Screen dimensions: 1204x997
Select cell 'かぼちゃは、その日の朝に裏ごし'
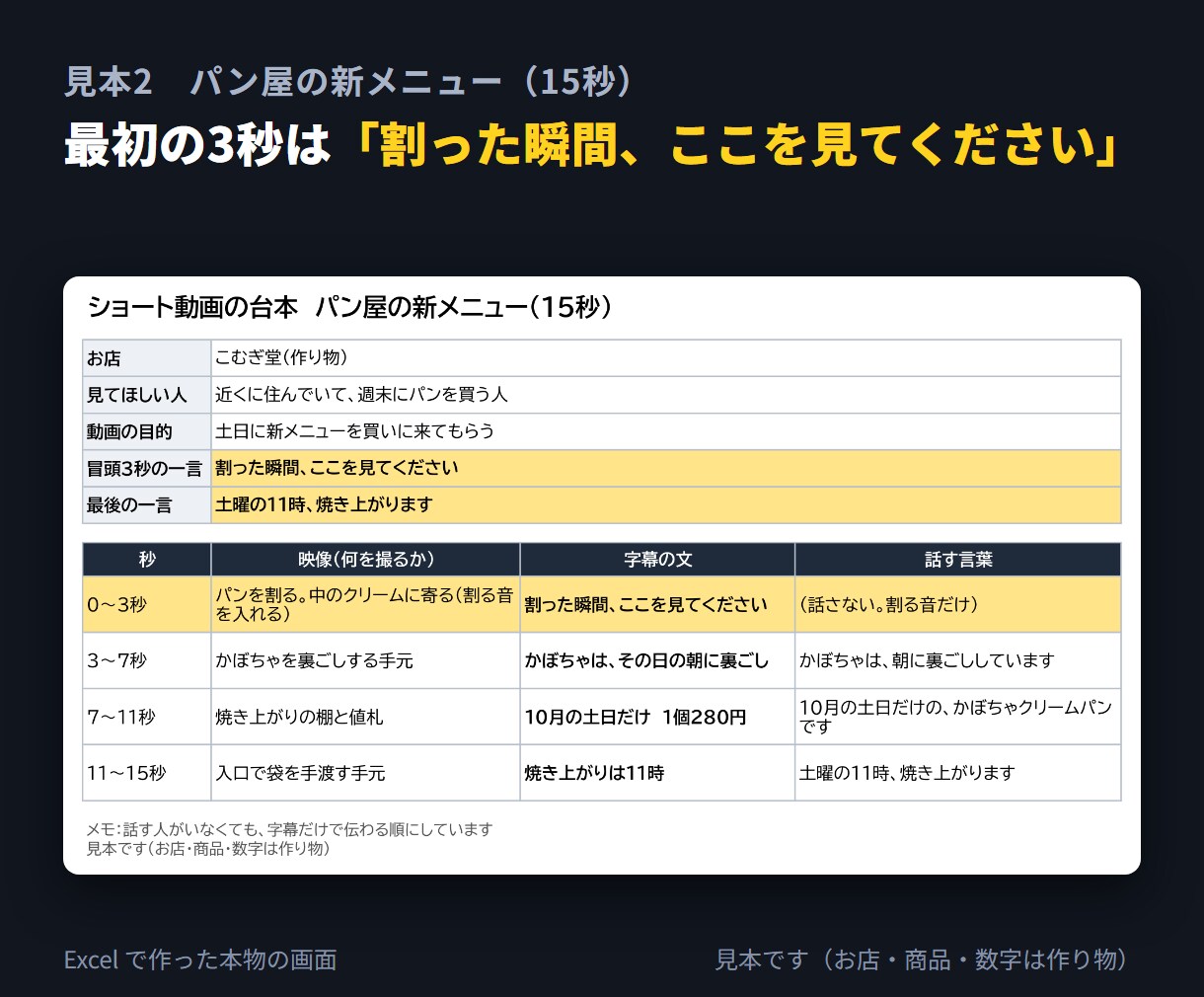tap(657, 661)
